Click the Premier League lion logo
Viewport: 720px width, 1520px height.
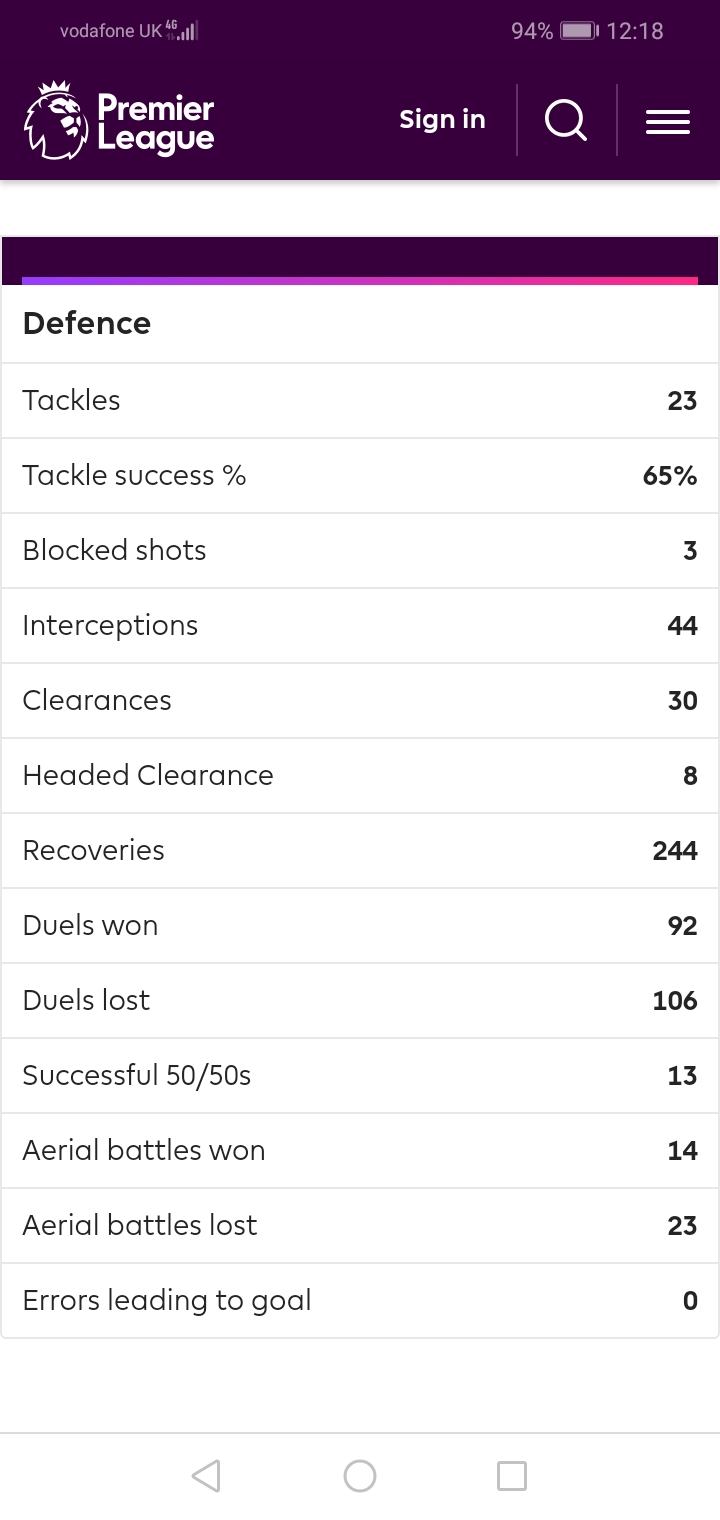(56, 122)
